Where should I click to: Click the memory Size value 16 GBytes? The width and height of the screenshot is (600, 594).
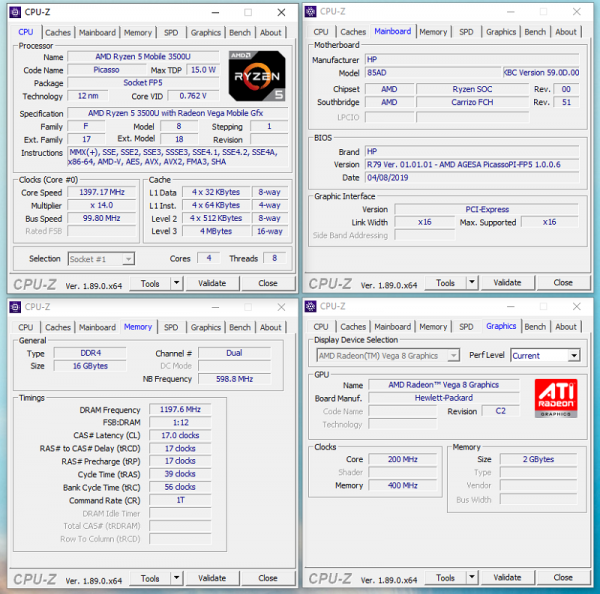pos(90,366)
